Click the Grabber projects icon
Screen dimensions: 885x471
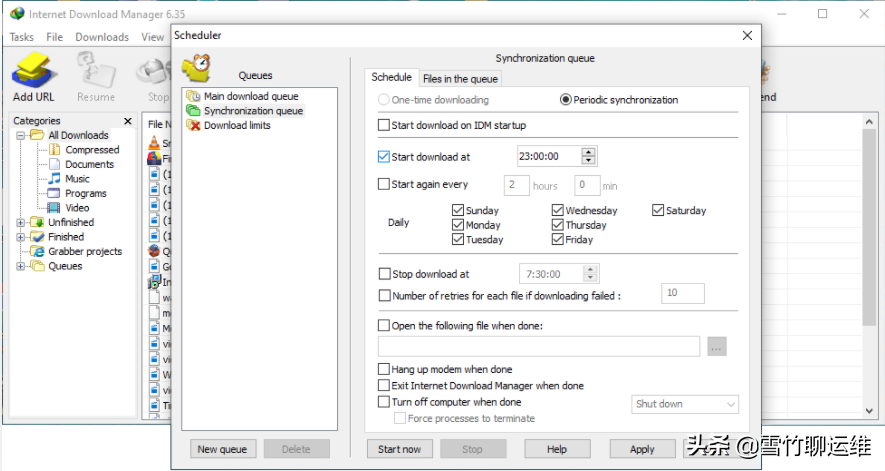click(37, 251)
